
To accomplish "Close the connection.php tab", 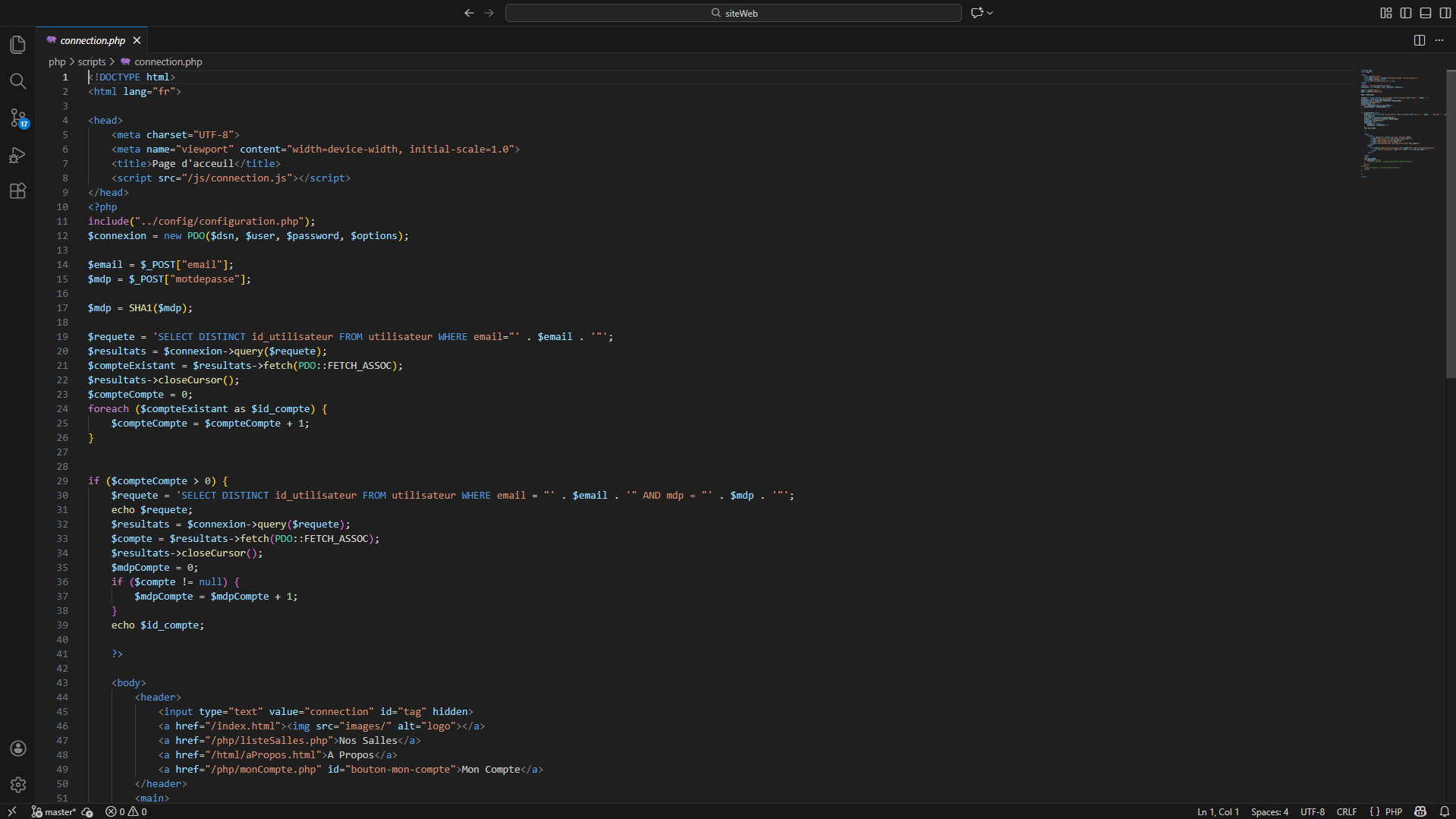I will point(137,40).
